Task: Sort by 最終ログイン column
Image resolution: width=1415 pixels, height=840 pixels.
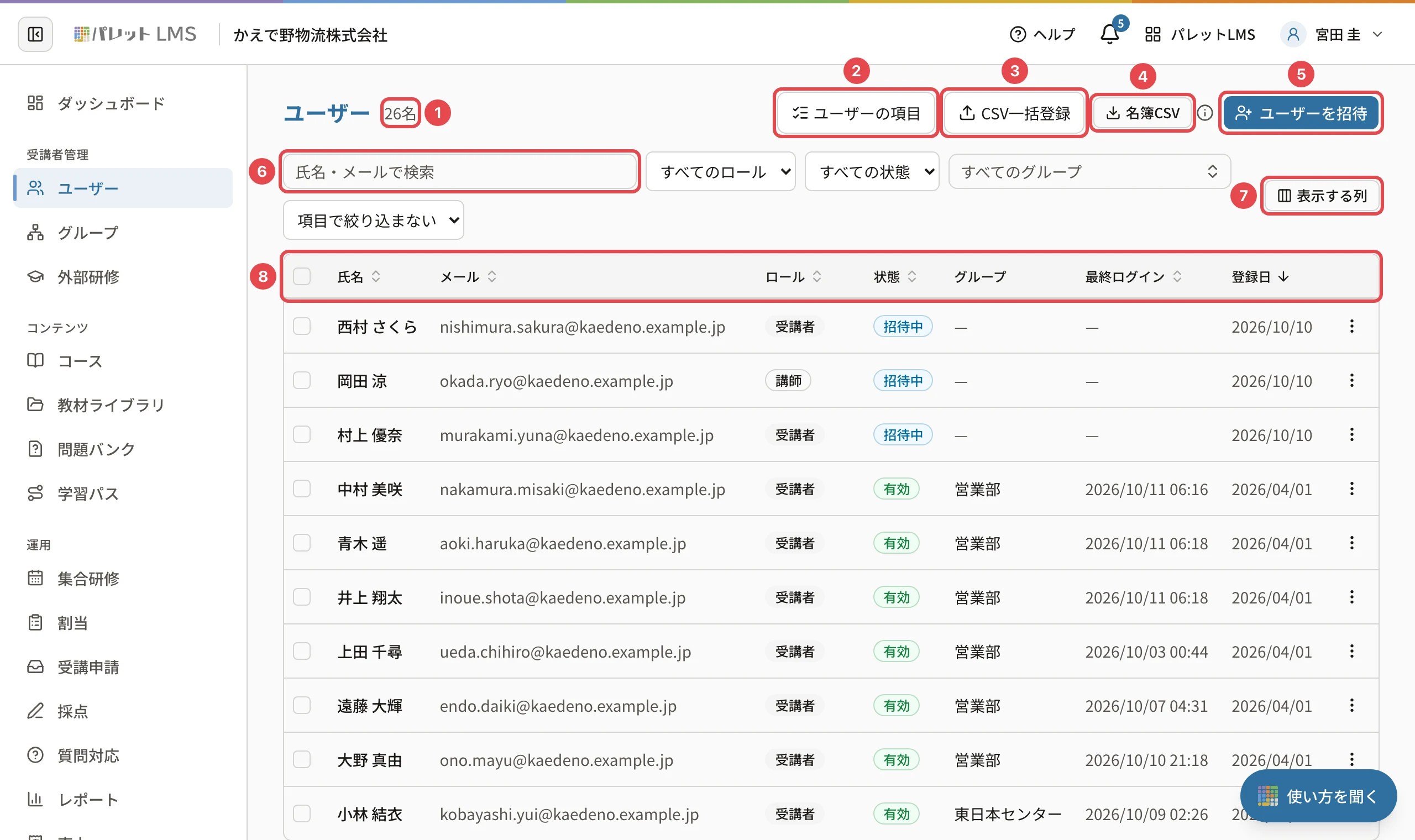Action: coord(1133,277)
